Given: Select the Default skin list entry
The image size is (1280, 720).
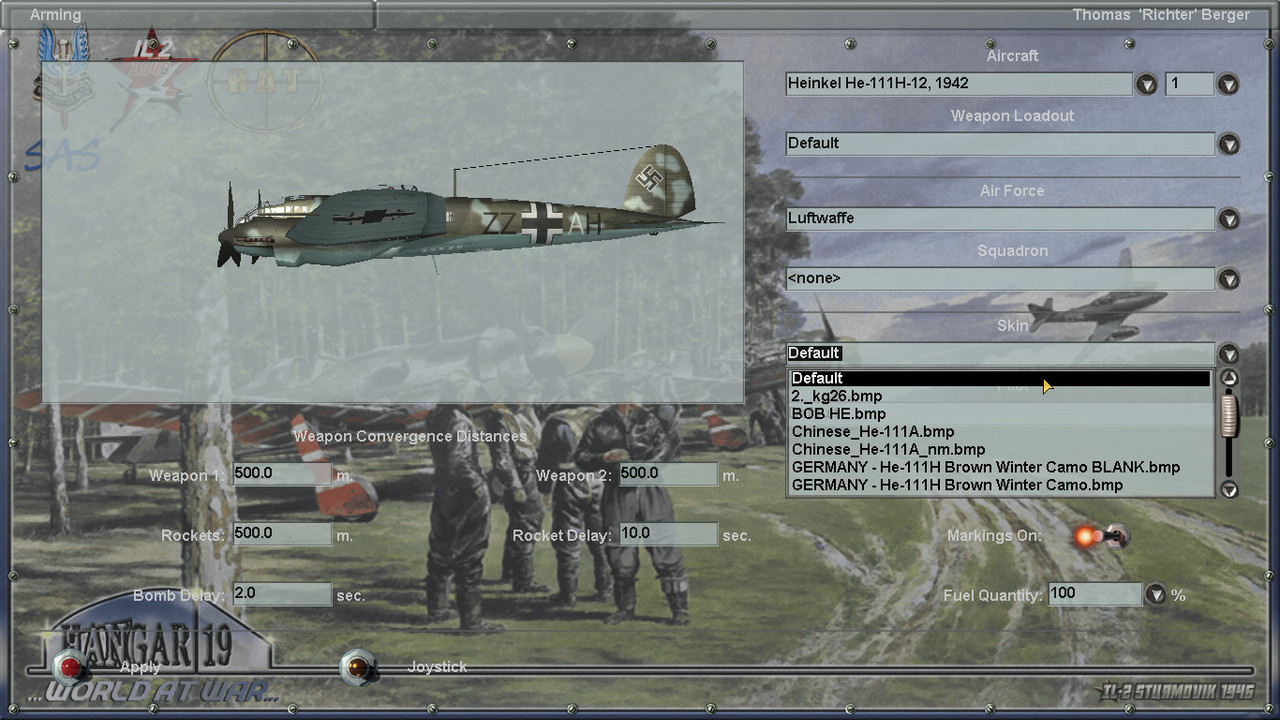Looking at the screenshot, I should click(1000, 379).
